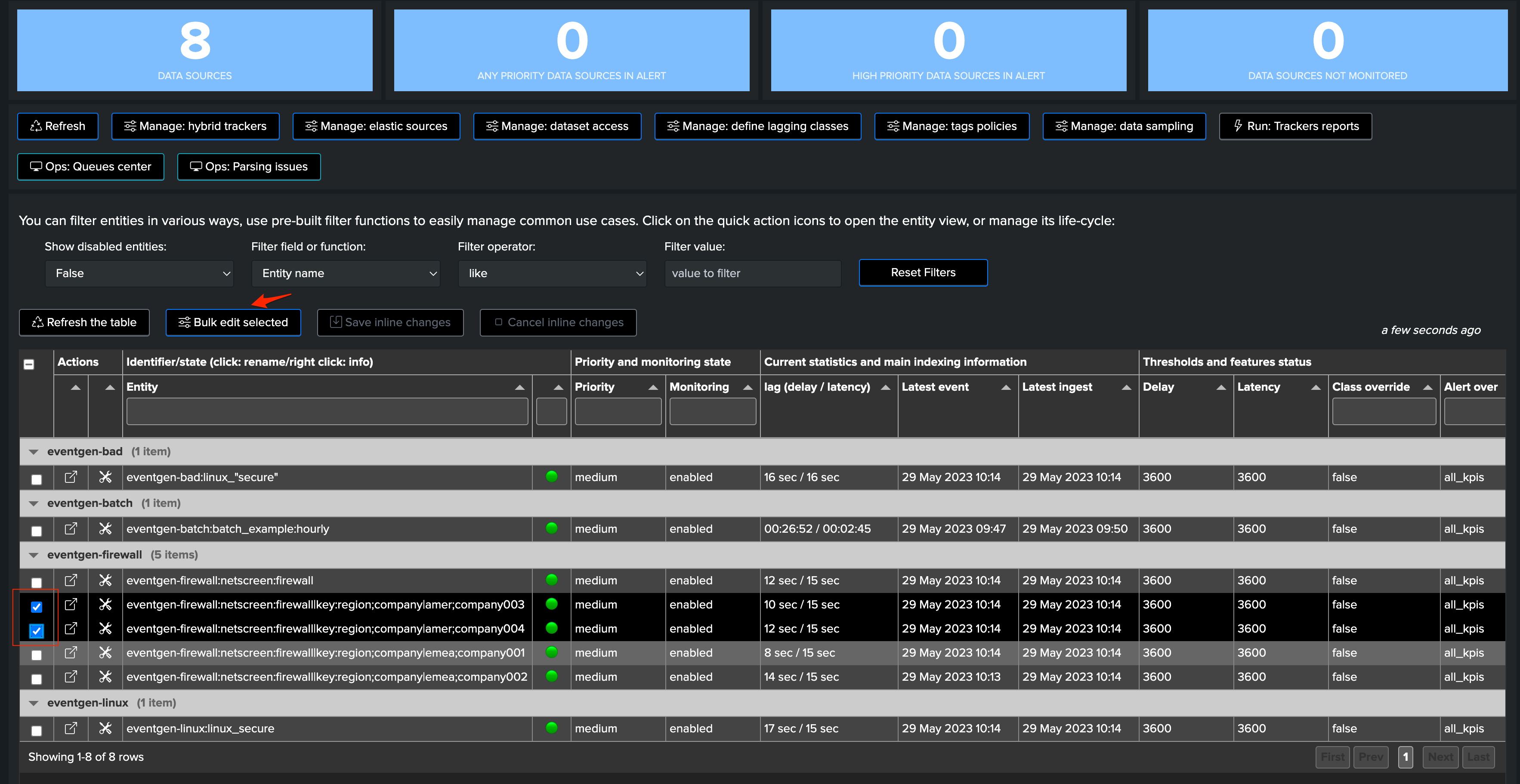Open manage tools for eventgen-bad:linux_"secure"
The height and width of the screenshot is (784, 1520).
pos(105,477)
